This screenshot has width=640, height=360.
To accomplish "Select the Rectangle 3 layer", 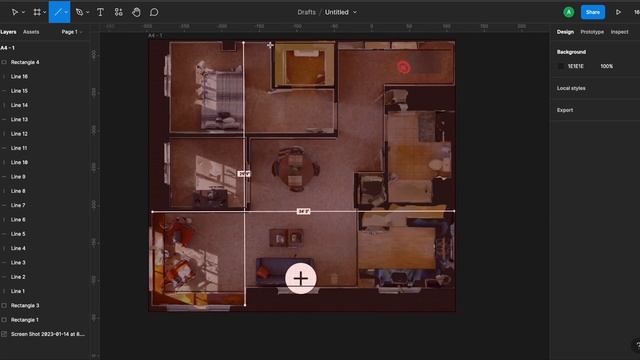I will point(25,305).
